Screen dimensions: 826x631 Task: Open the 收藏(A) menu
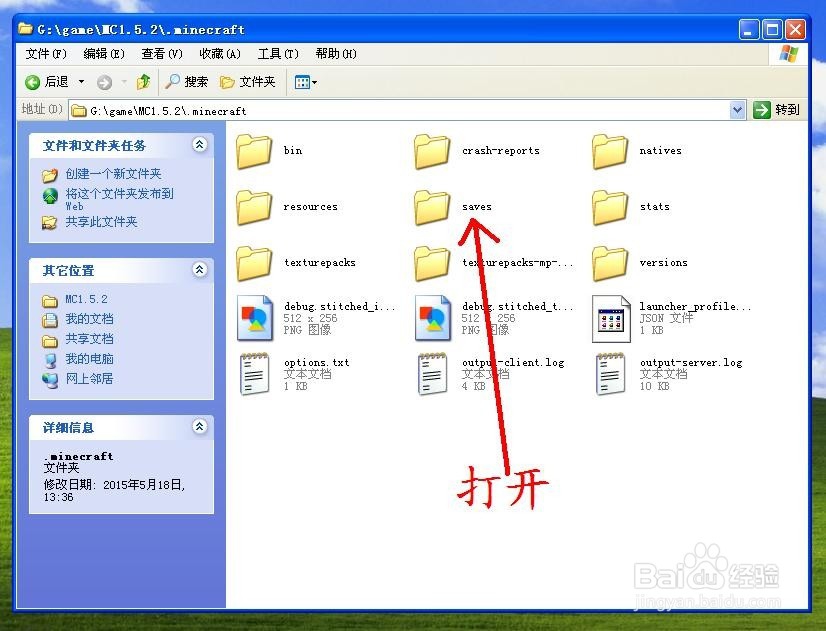[x=220, y=54]
